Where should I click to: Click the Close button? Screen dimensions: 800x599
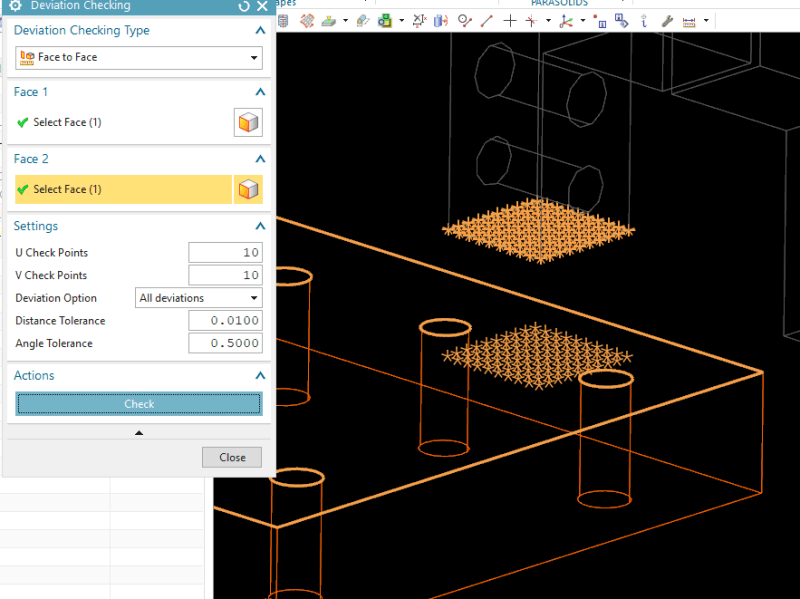click(232, 457)
